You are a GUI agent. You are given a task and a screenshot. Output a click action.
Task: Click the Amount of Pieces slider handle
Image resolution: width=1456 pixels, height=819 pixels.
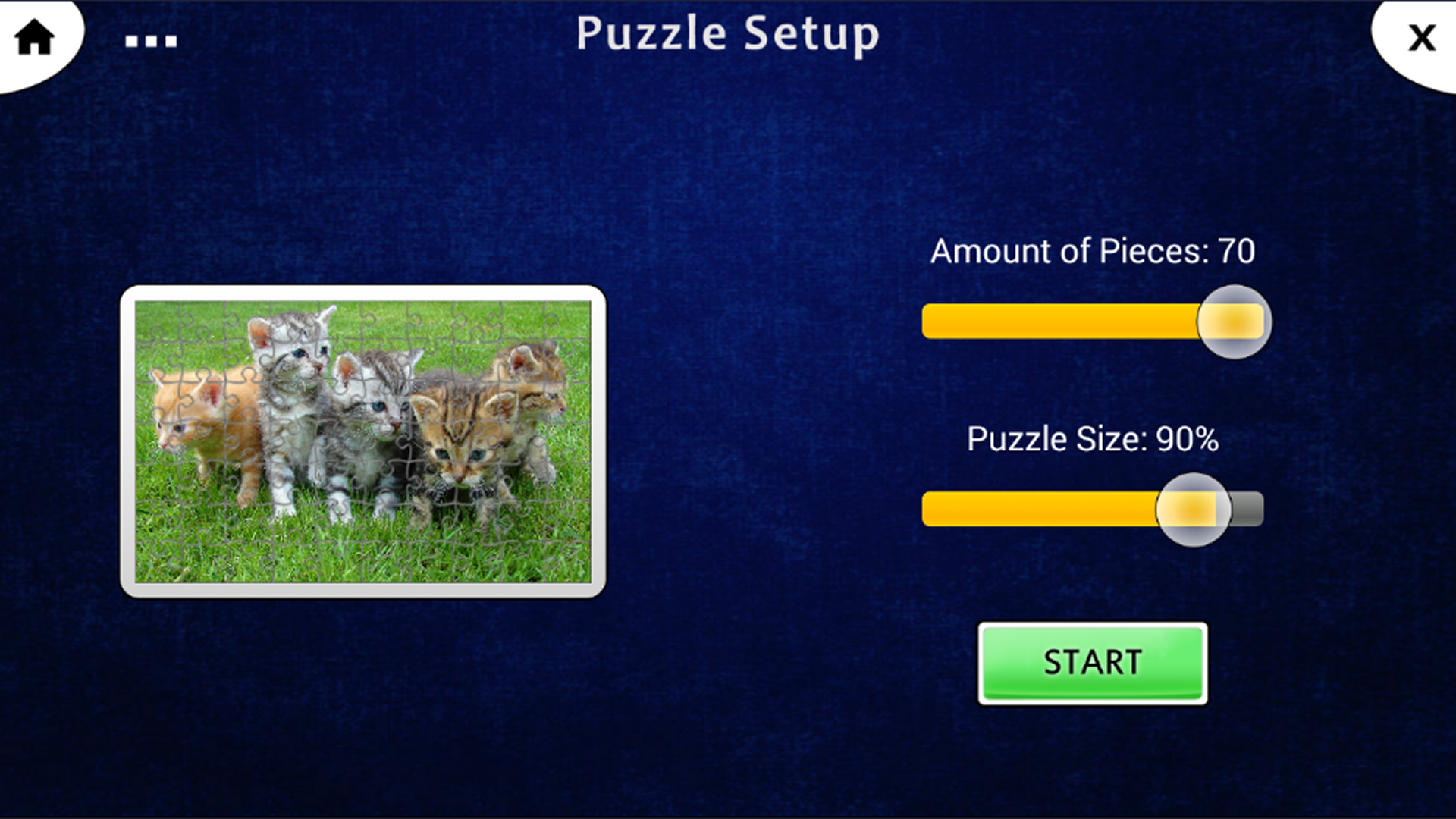(1234, 322)
